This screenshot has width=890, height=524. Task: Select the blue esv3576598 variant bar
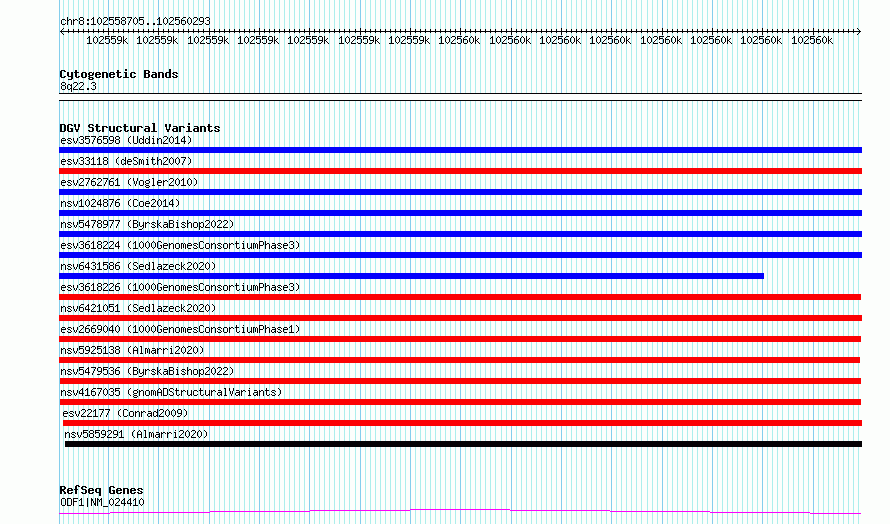460,150
